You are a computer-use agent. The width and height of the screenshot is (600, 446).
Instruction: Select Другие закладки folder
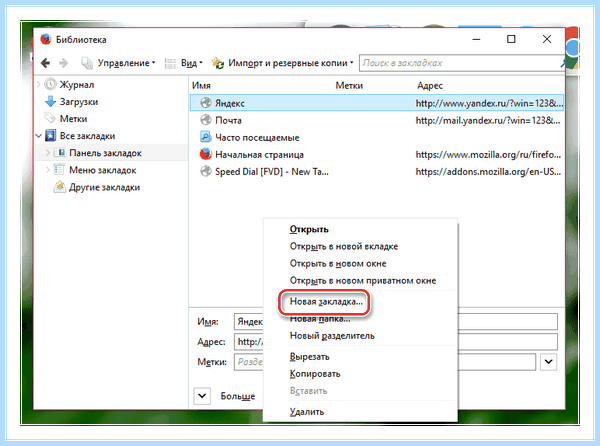pyautogui.click(x=104, y=187)
